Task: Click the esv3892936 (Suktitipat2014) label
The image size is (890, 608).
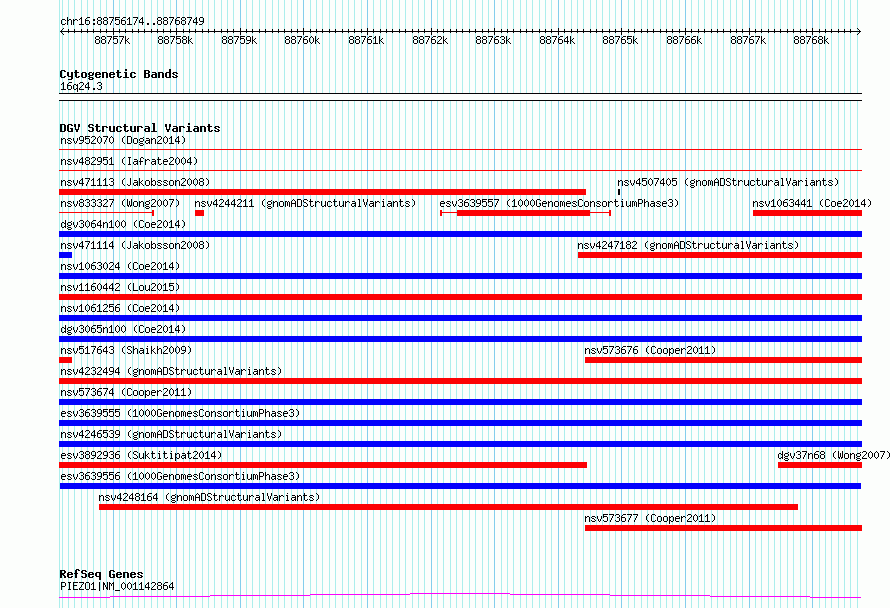Action: pyautogui.click(x=141, y=455)
